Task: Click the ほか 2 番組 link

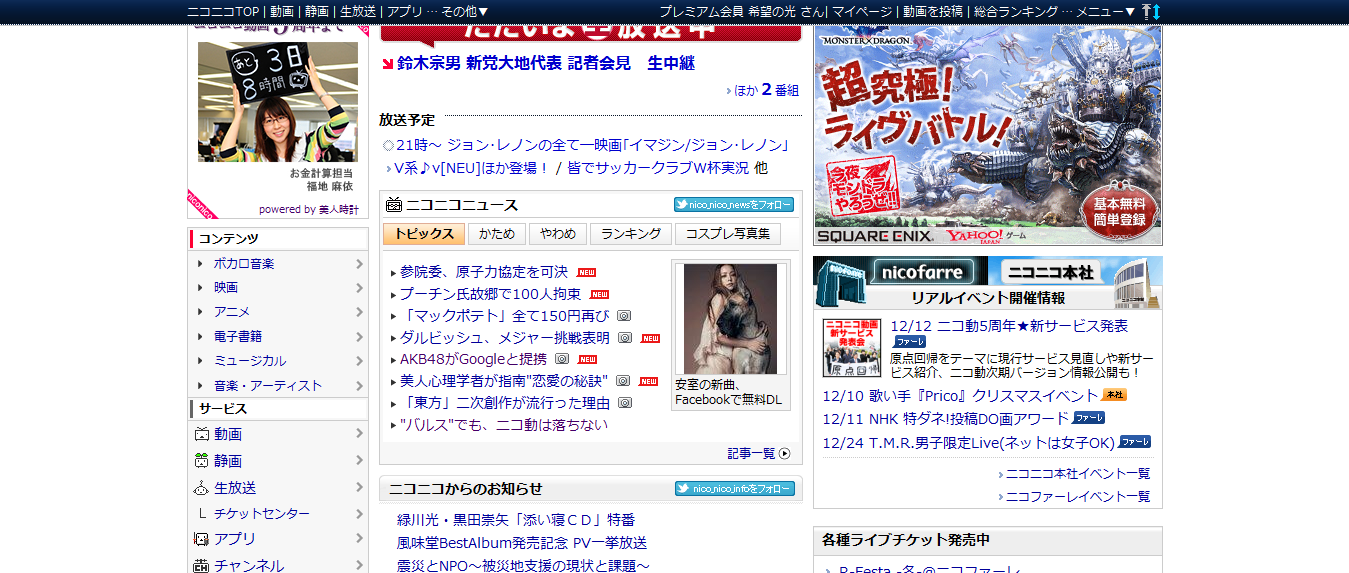Action: point(767,90)
